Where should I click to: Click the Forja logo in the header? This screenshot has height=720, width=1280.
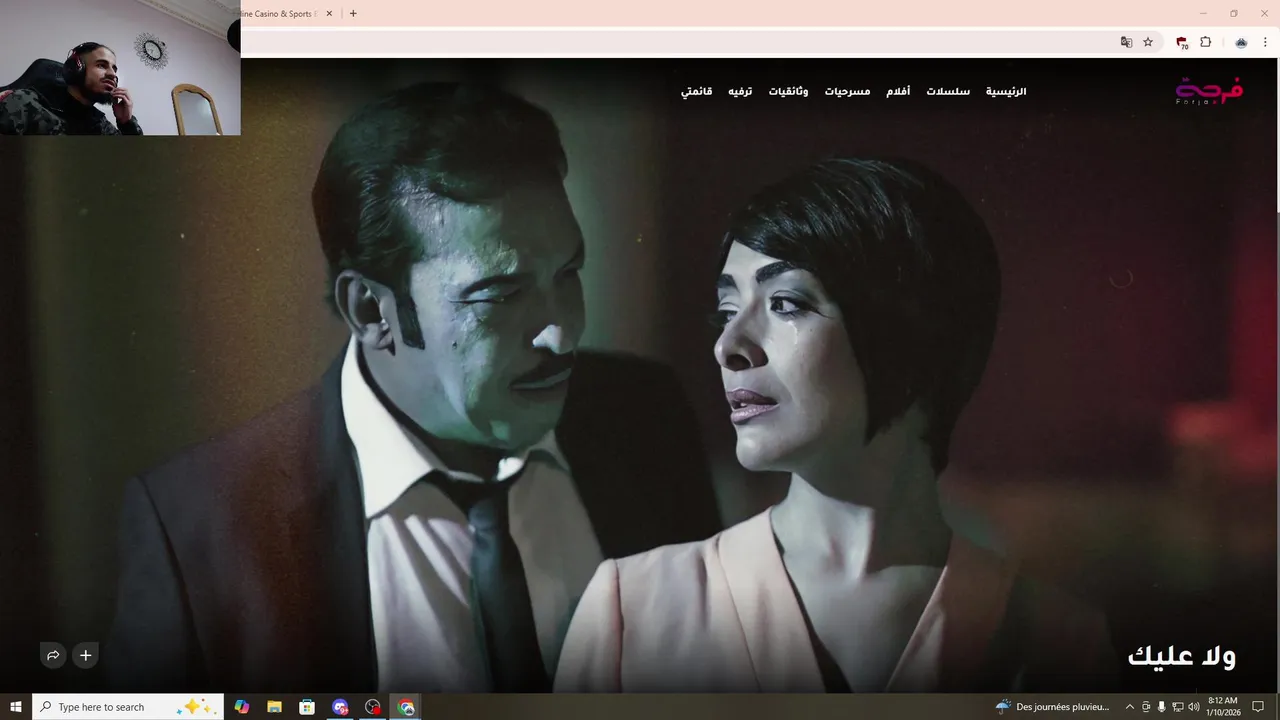1209,91
